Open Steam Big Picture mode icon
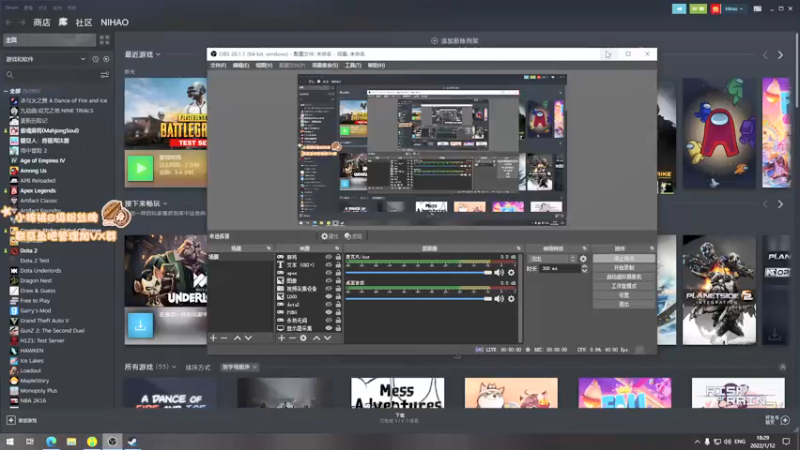 pos(758,9)
